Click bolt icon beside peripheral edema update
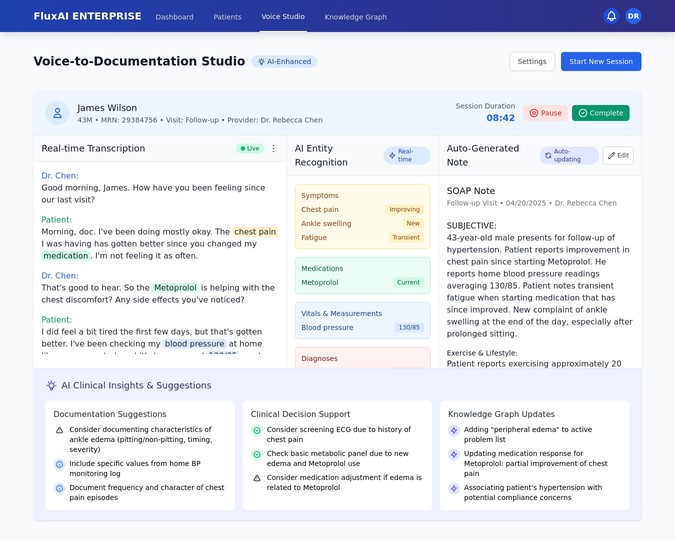 point(454,430)
